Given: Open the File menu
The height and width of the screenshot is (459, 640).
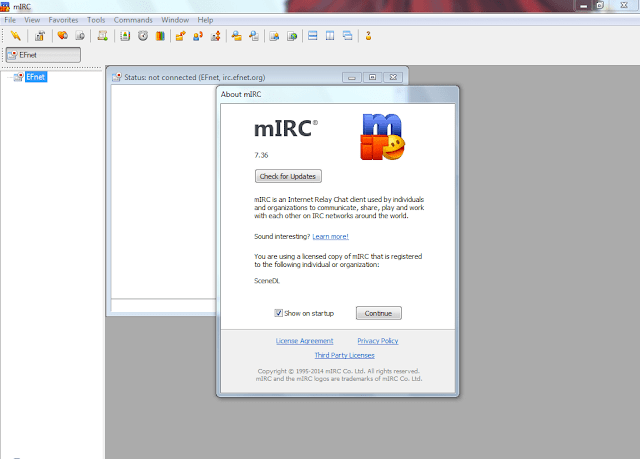Looking at the screenshot, I should (x=10, y=20).
